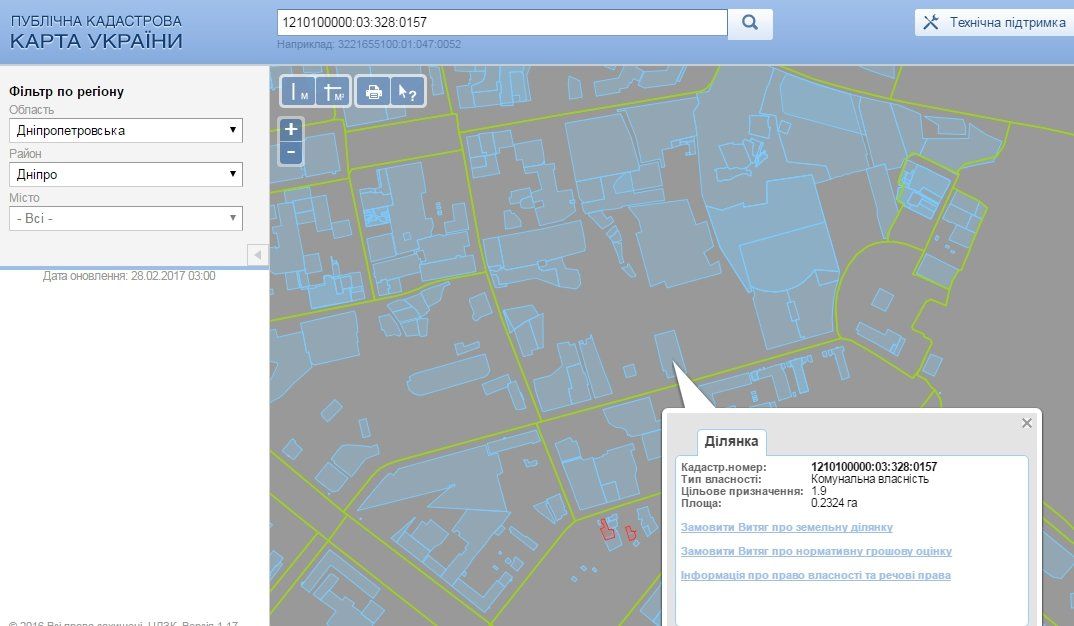Viewport: 1074px width, 626px height.
Task: Click the land parcel extract order link
Action: pyautogui.click(x=786, y=527)
